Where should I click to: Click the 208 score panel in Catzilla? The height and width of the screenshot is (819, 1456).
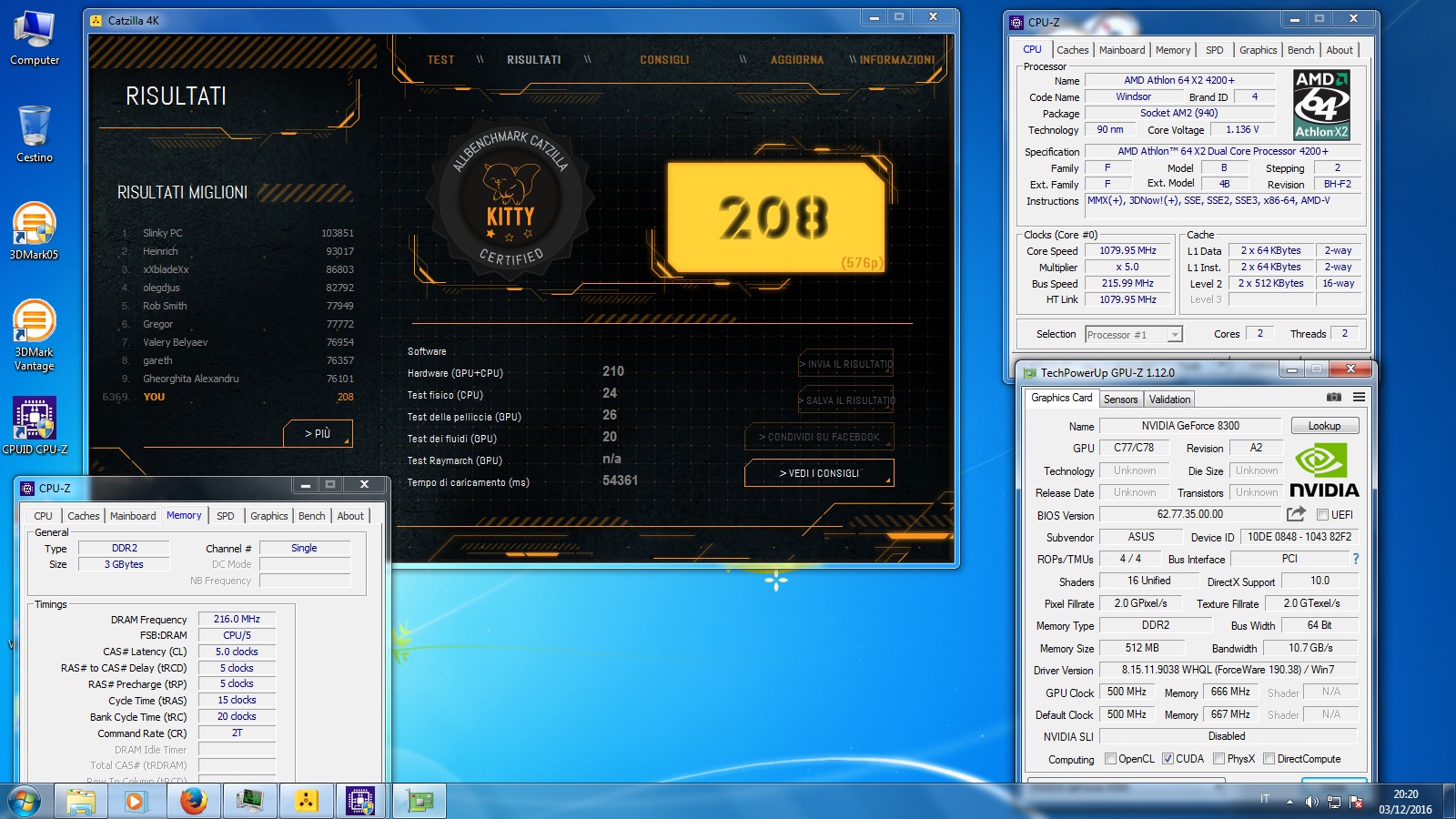(775, 217)
